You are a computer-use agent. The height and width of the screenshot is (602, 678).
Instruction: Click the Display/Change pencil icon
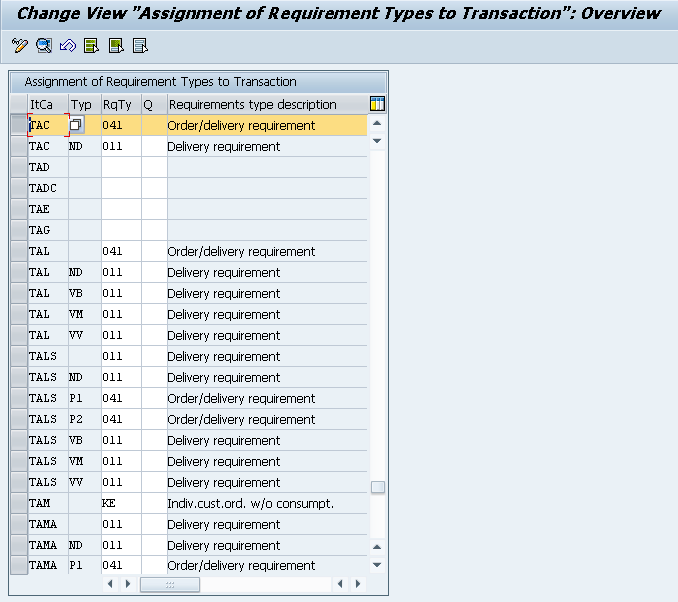[20, 45]
